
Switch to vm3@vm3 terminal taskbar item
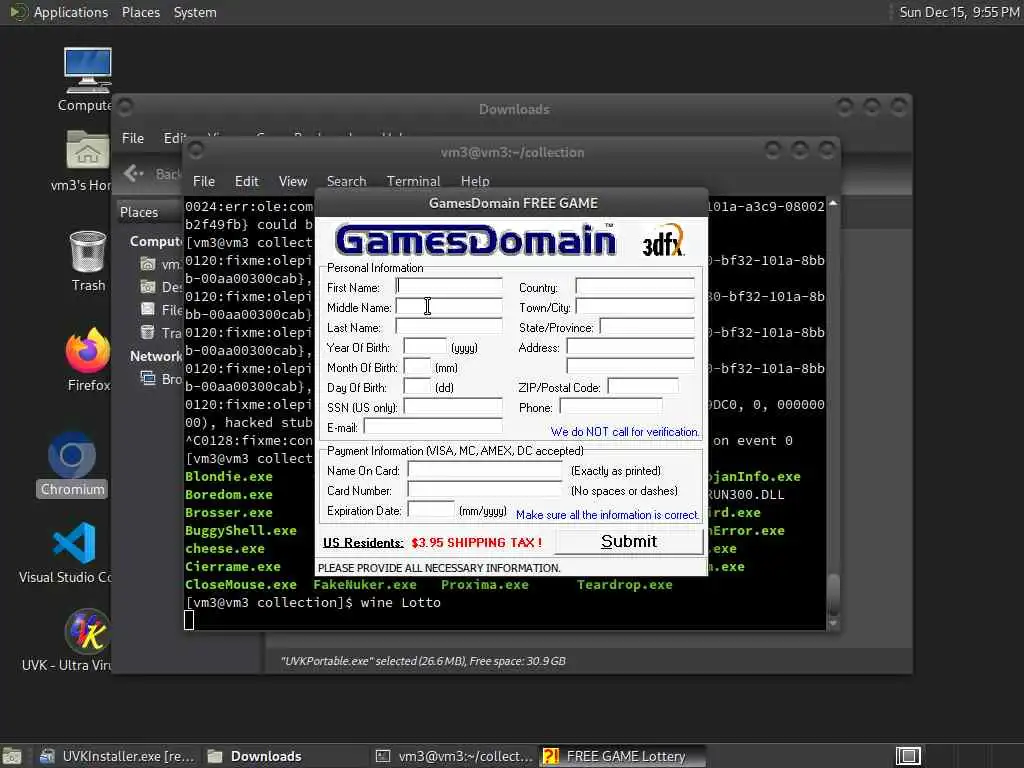point(455,756)
